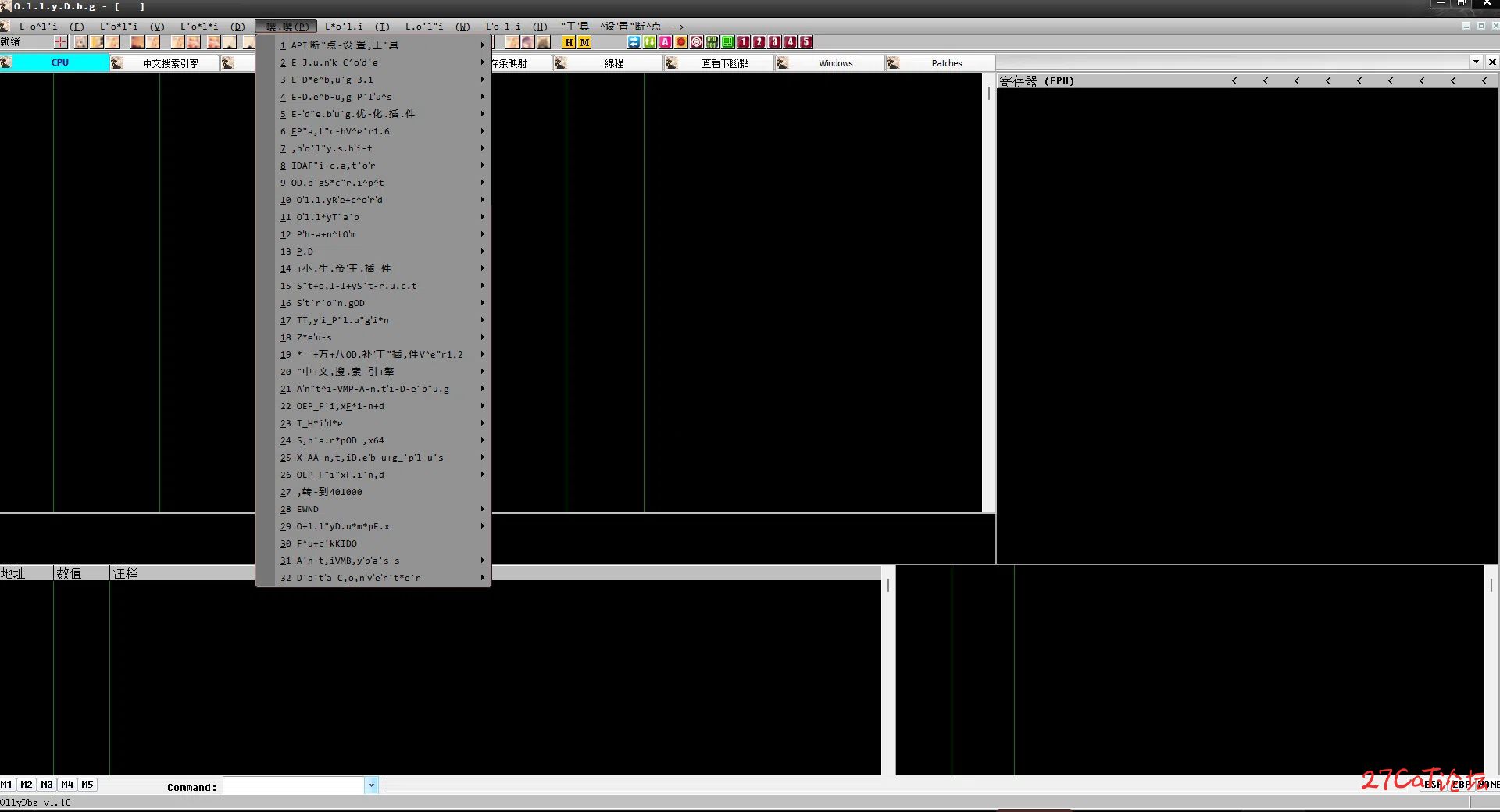Expand the 2 E Junk Code submenu
Screen dimensions: 1500x812
tap(373, 62)
